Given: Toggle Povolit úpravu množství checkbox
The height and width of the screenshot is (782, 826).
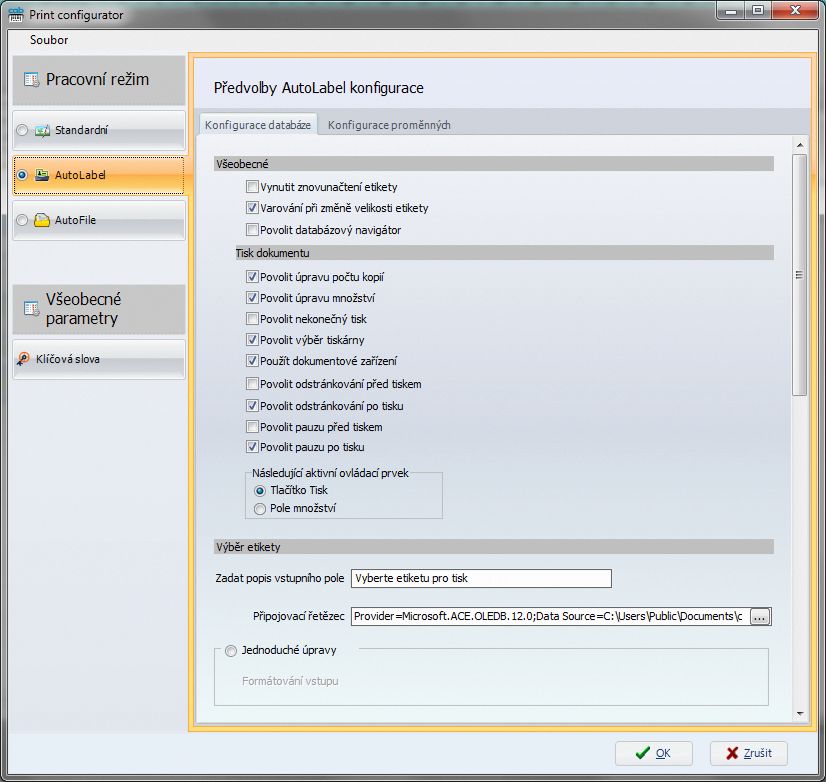Looking at the screenshot, I should point(252,298).
